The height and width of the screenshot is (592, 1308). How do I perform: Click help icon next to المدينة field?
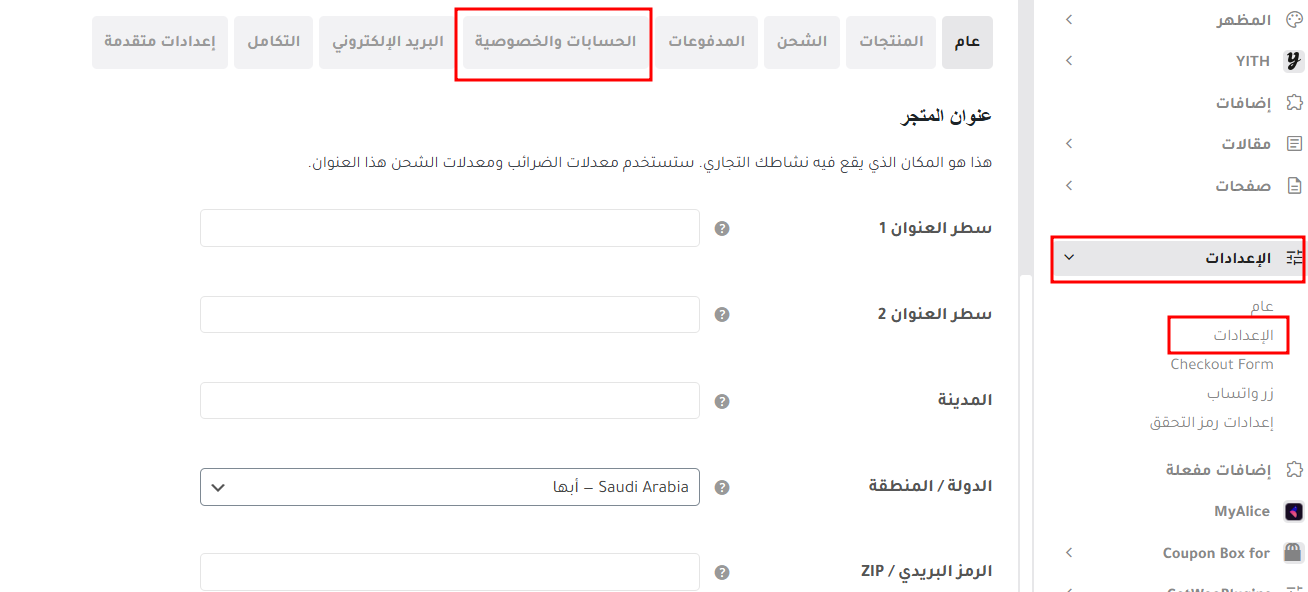point(722,401)
